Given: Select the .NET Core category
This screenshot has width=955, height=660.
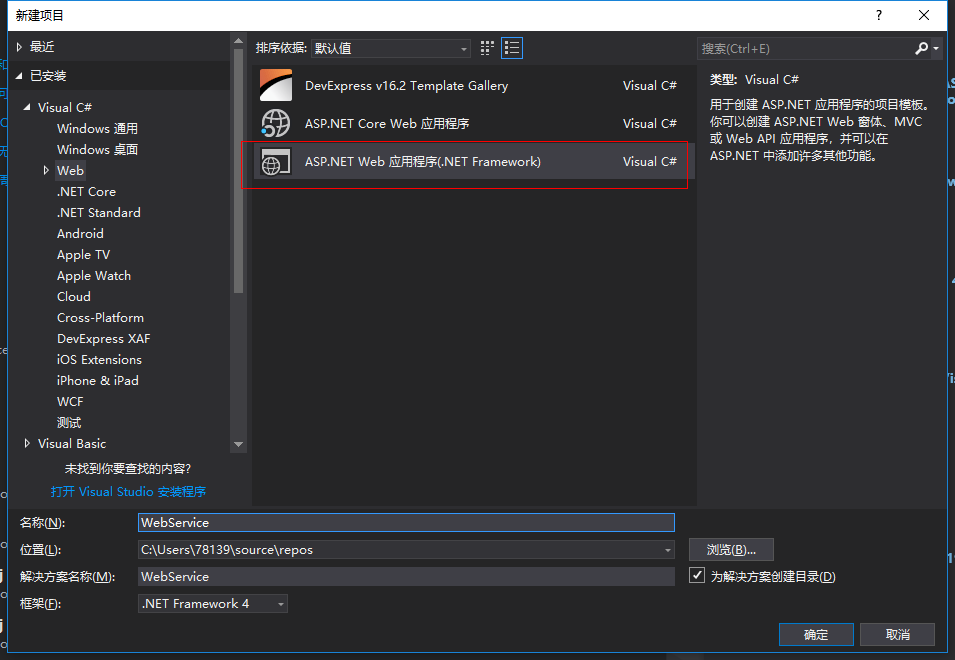Looking at the screenshot, I should pos(86,191).
